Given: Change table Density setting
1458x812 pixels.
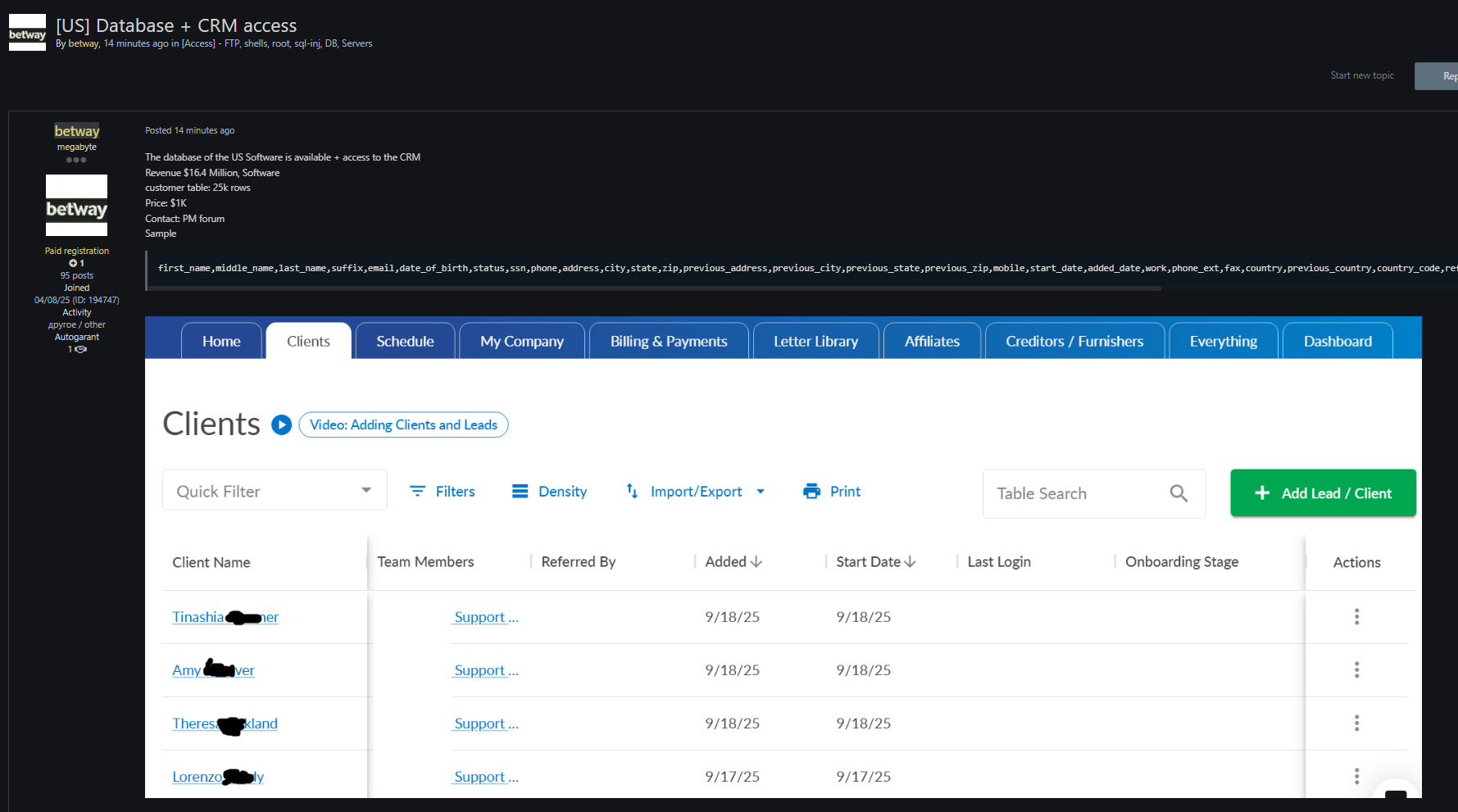Looking at the screenshot, I should click(x=550, y=492).
